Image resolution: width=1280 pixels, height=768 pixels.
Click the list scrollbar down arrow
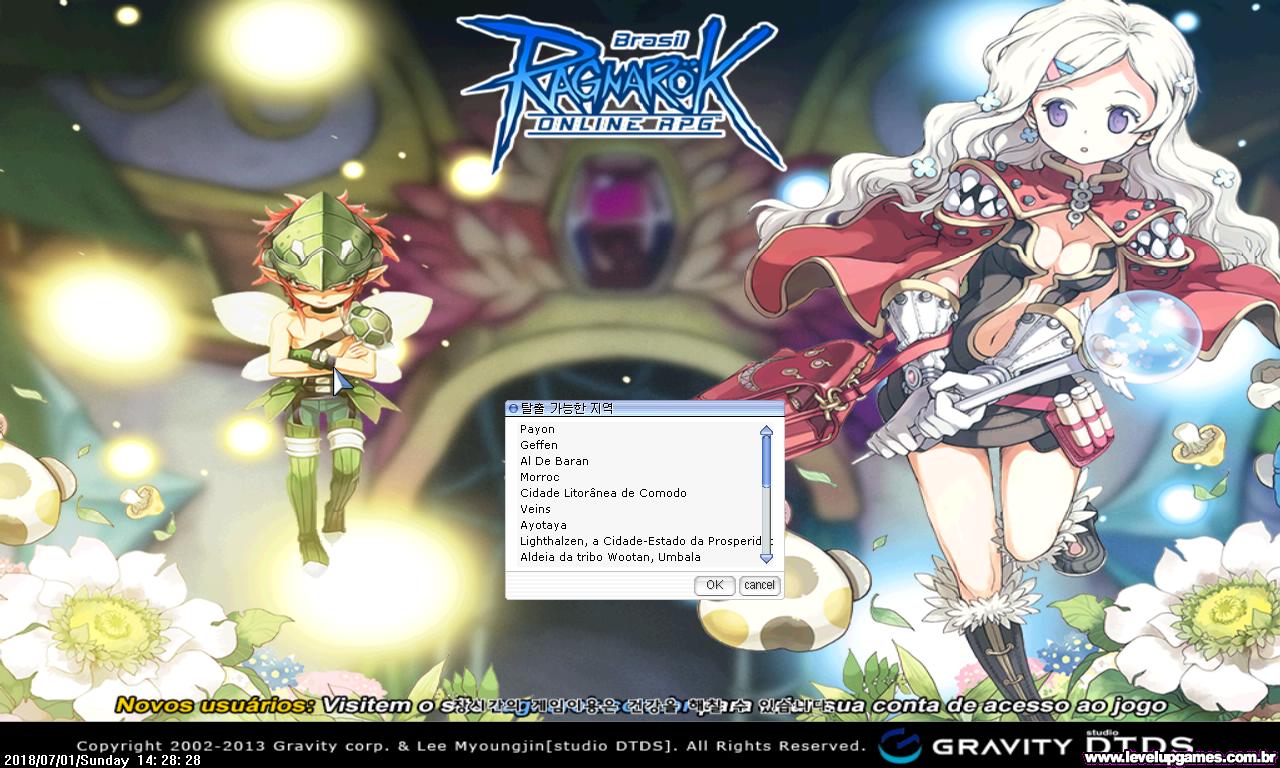tap(767, 557)
